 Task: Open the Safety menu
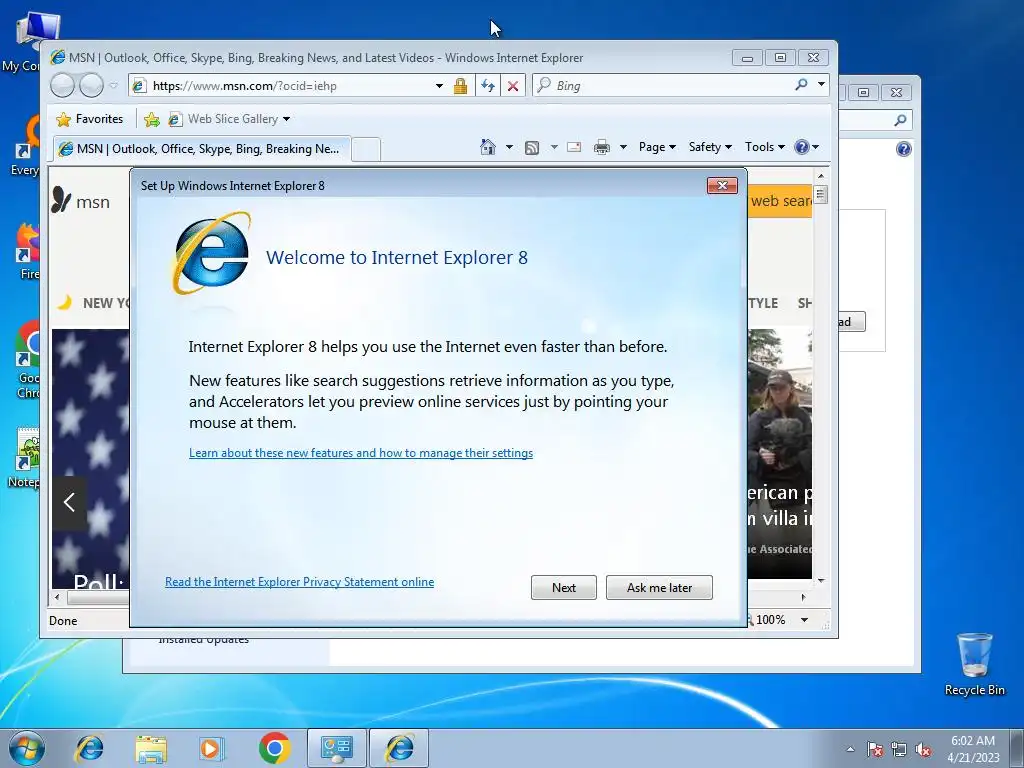pyautogui.click(x=710, y=147)
